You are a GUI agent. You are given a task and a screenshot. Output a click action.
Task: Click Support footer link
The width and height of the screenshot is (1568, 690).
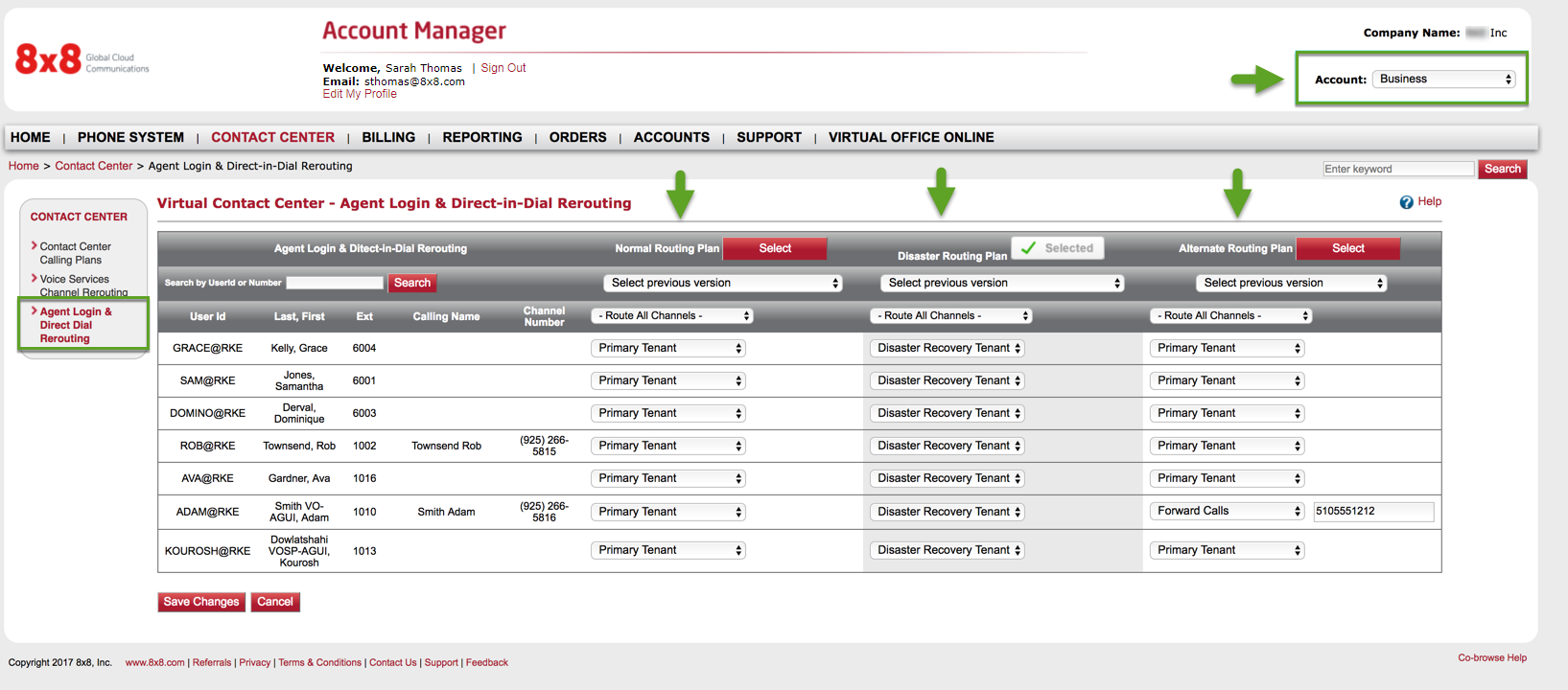[441, 662]
